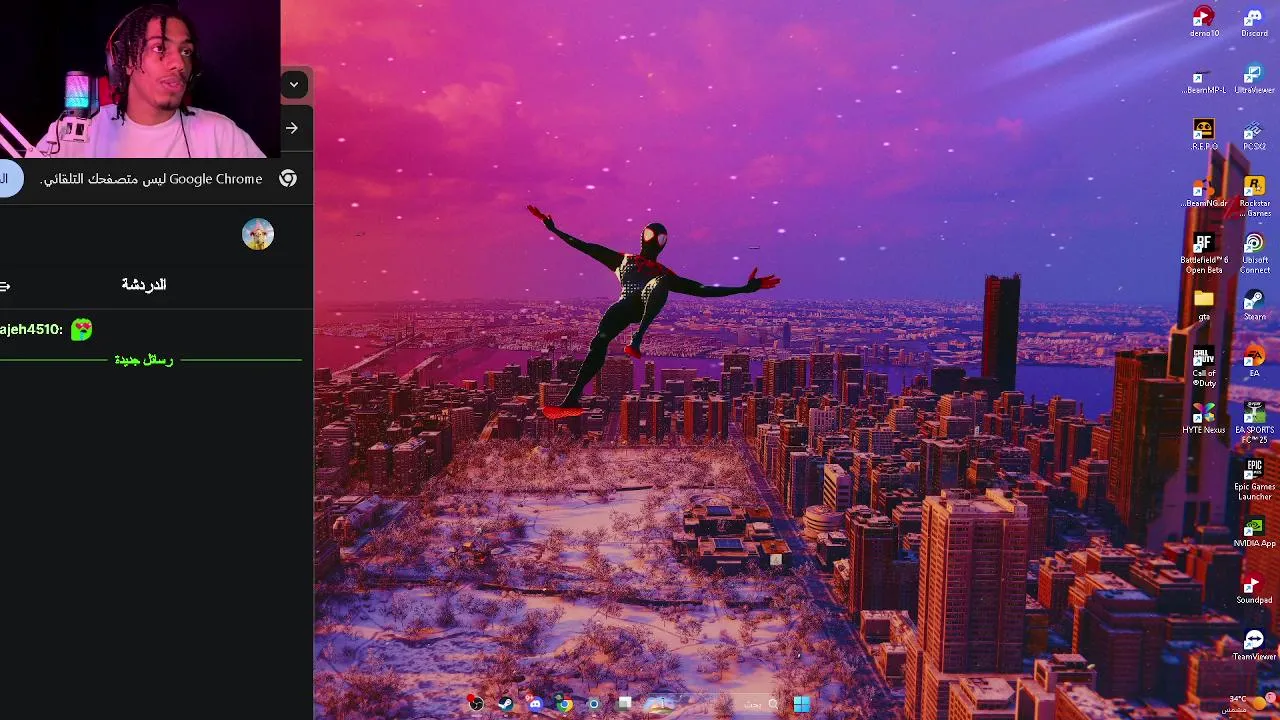Open Ubisoft Connect desktop icon
This screenshot has width=1280, height=720.
[1254, 254]
